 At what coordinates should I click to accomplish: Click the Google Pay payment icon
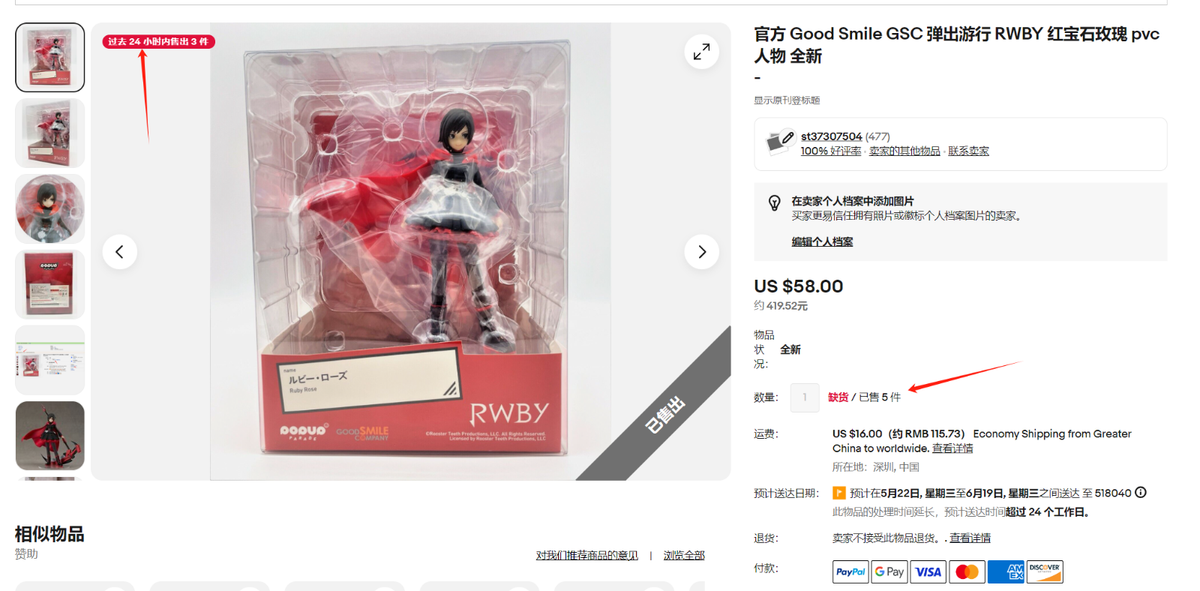click(889, 572)
